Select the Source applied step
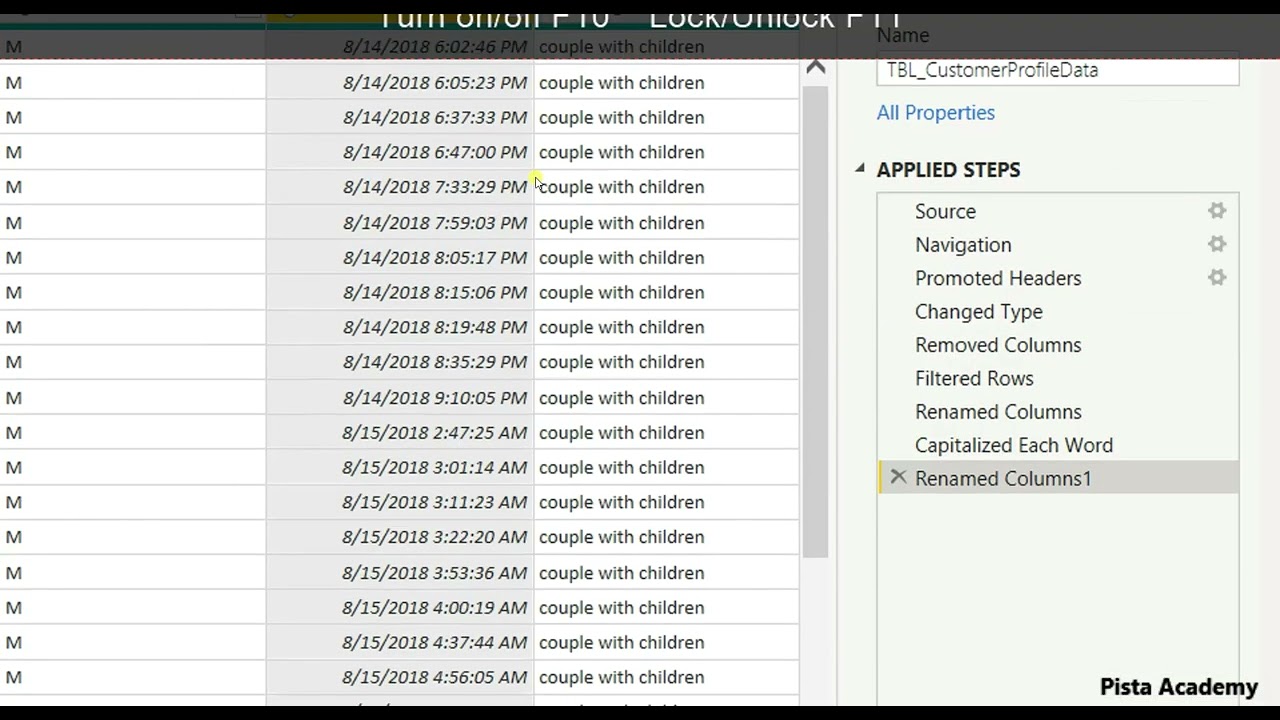1280x720 pixels. pos(1058,211)
